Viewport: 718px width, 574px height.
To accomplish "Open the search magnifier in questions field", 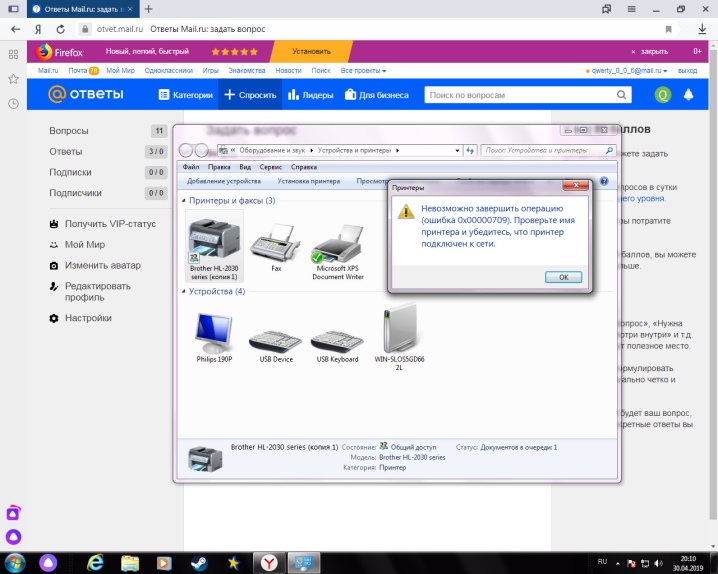I will [621, 95].
